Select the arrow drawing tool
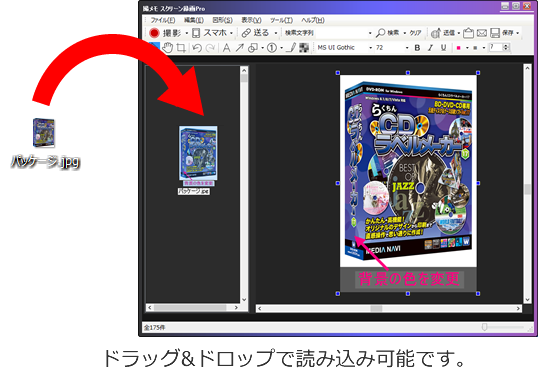 [239, 48]
